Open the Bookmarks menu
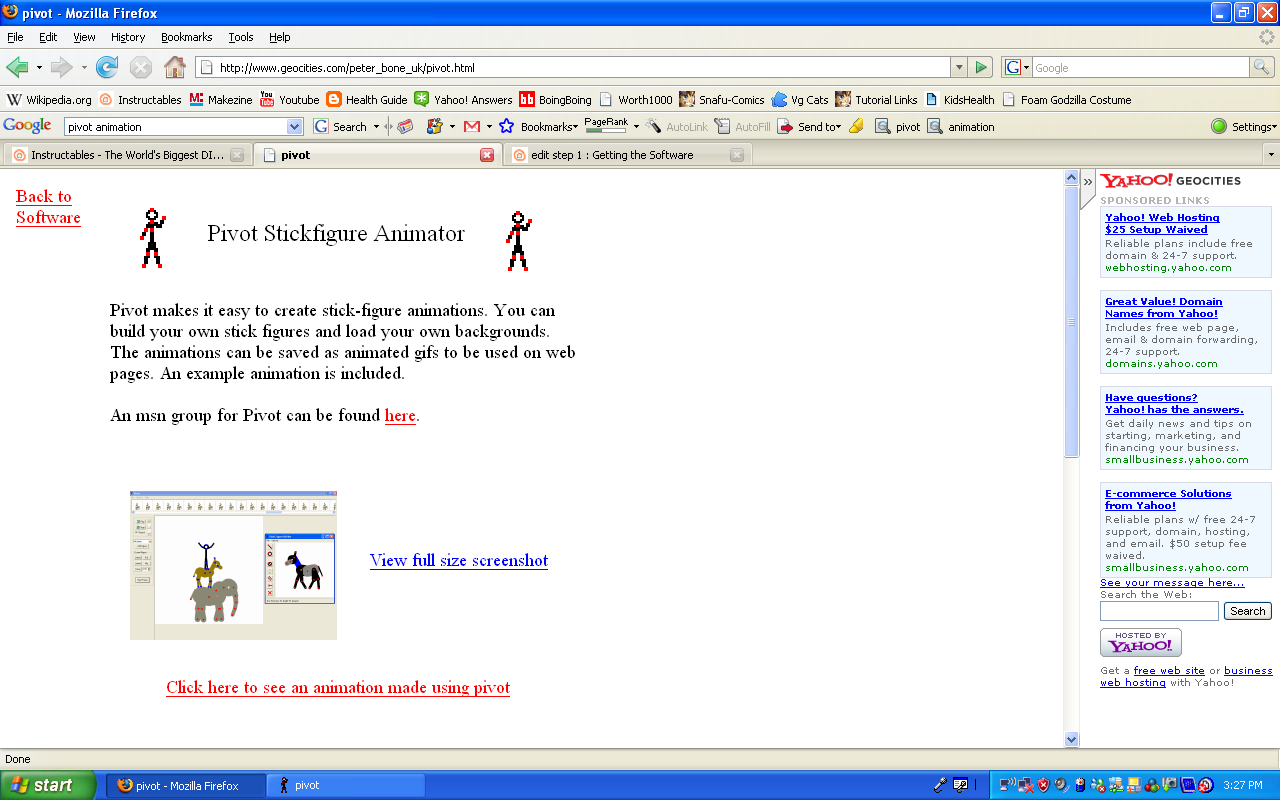1280x800 pixels. coord(186,37)
